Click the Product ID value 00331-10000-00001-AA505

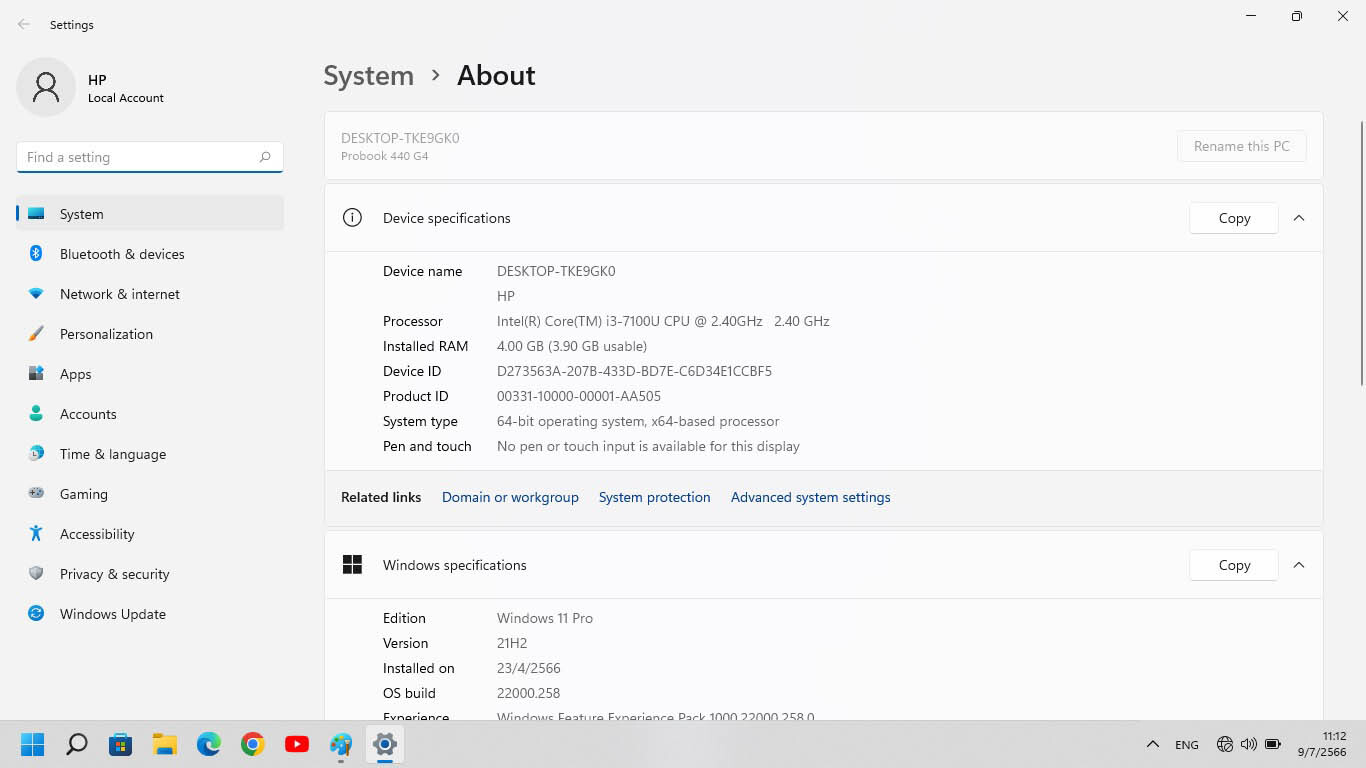tap(579, 396)
